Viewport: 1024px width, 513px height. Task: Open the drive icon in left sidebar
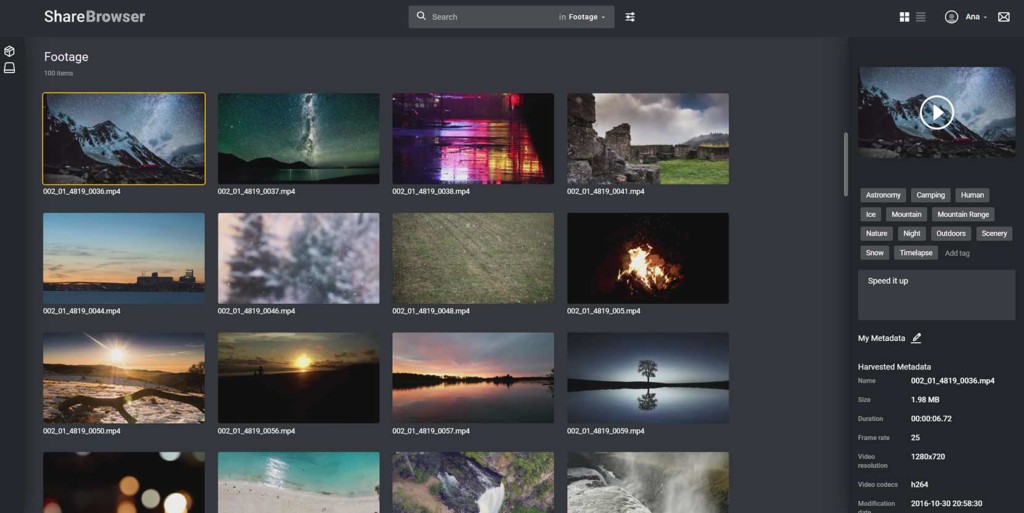9,68
